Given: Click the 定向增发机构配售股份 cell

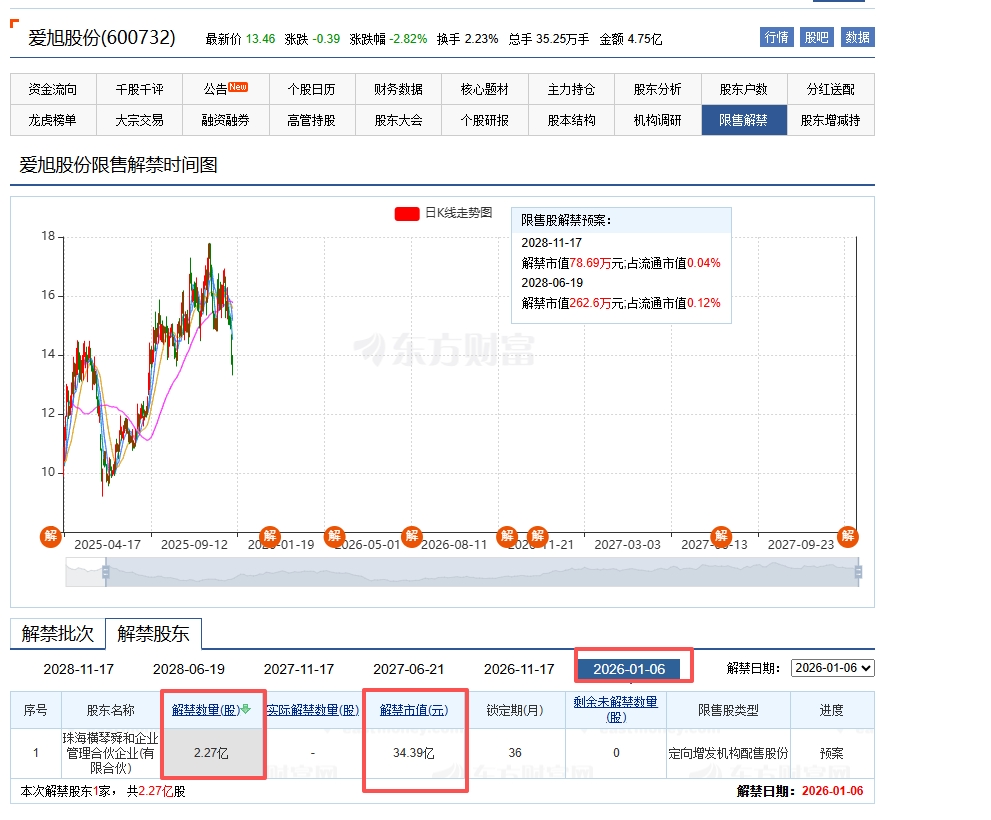Looking at the screenshot, I should (x=728, y=753).
